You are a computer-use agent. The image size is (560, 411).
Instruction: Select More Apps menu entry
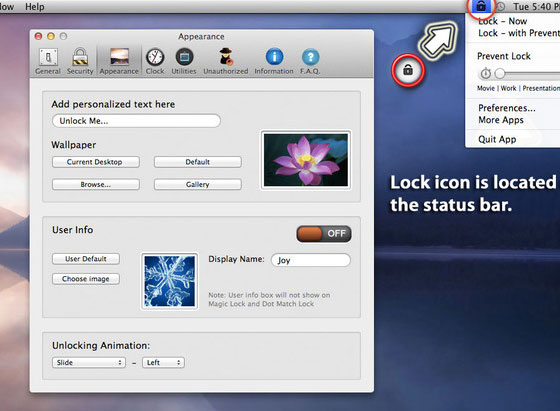click(x=501, y=120)
